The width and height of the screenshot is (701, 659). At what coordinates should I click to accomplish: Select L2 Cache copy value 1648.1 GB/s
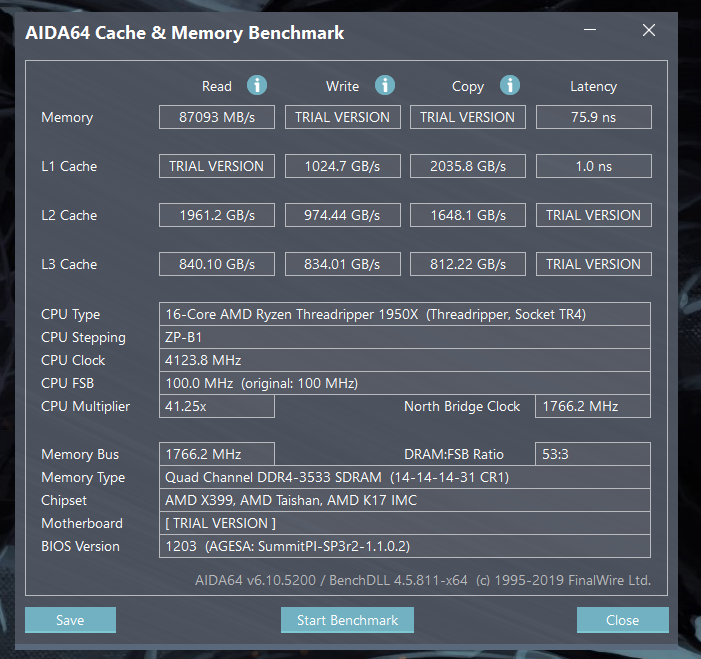click(x=468, y=215)
